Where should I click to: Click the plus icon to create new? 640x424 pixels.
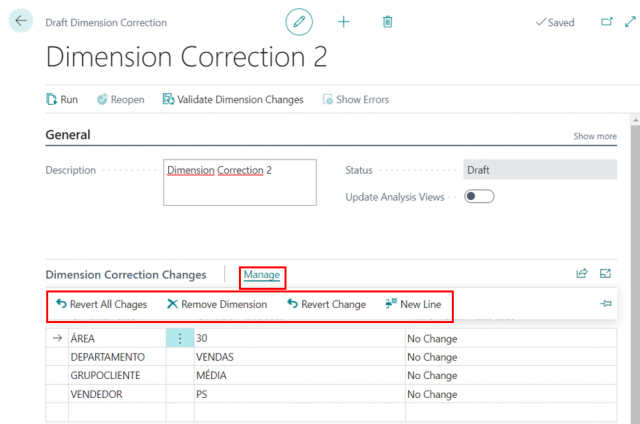(x=343, y=21)
